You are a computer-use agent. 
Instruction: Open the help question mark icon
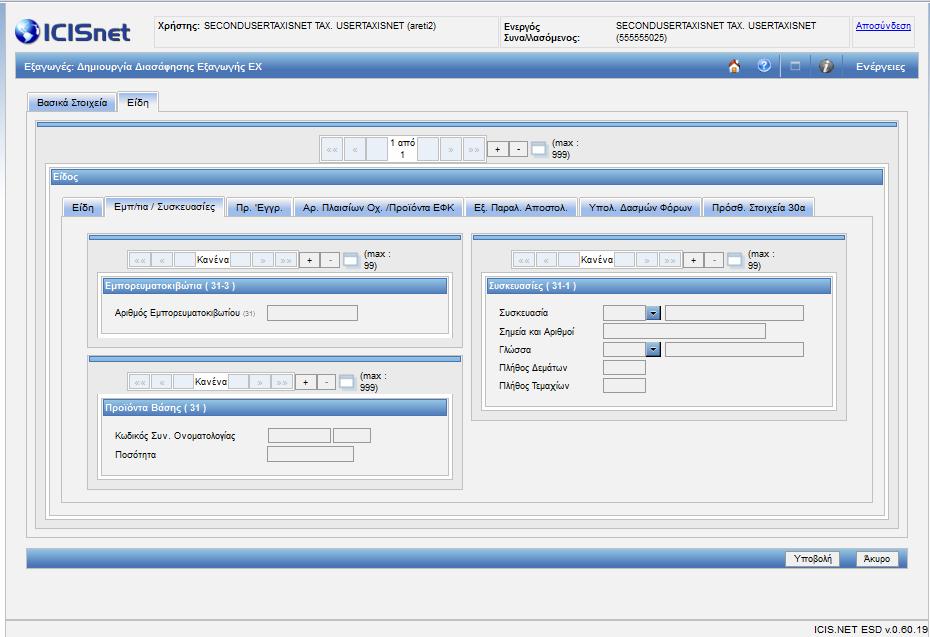coord(764,66)
